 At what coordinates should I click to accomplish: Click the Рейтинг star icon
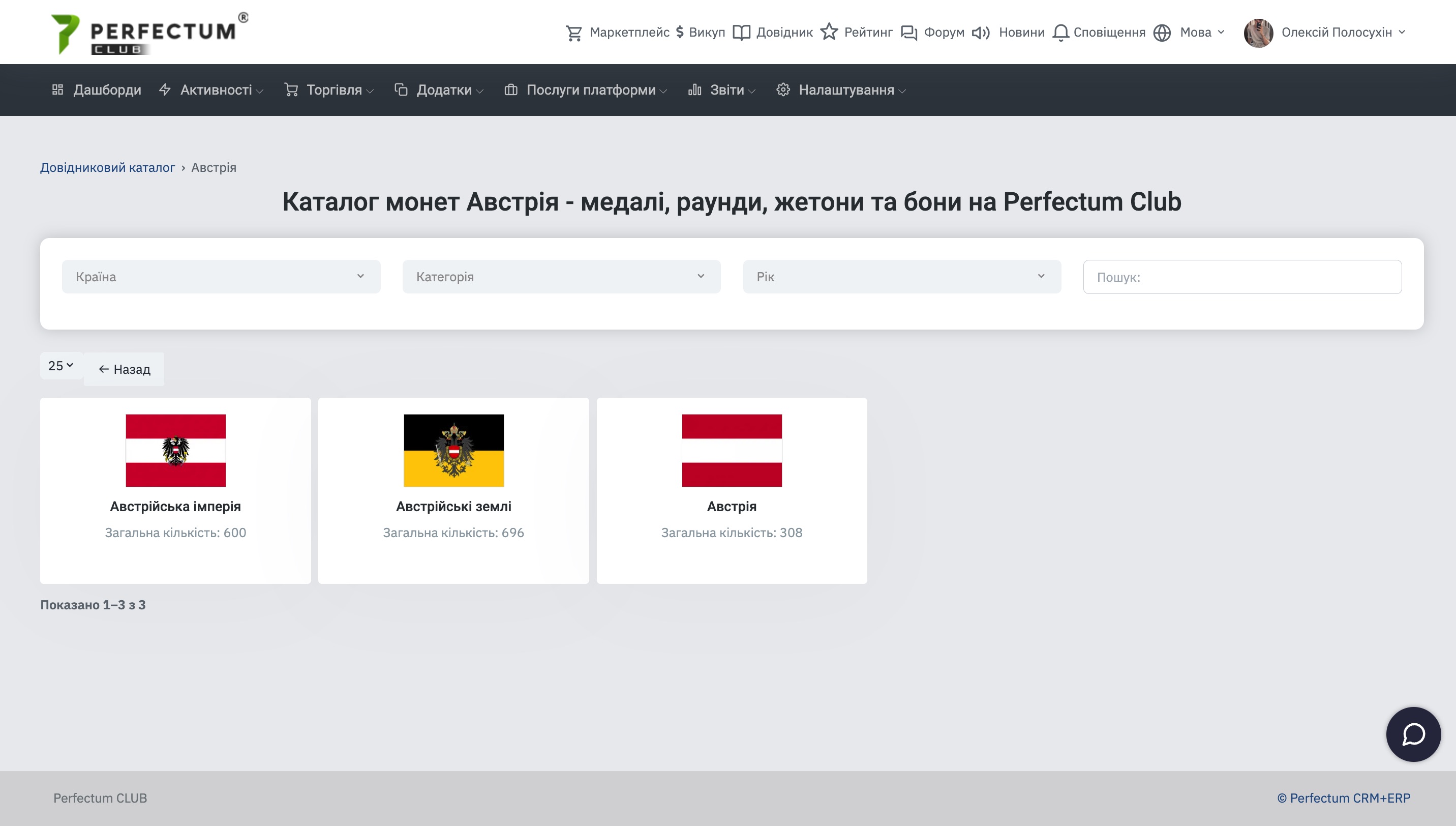tap(829, 32)
